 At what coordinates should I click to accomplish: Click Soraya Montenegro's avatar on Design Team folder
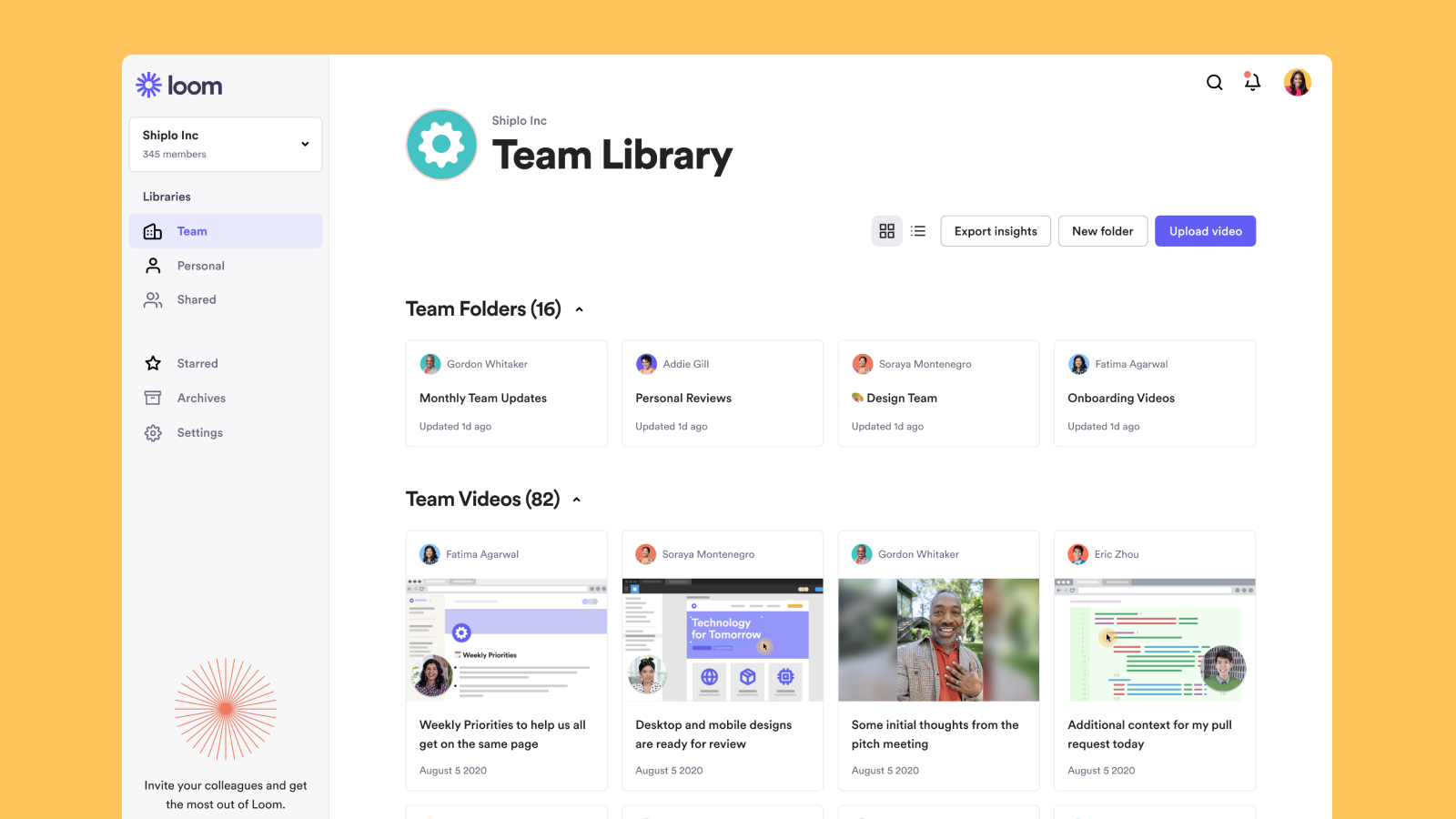point(863,364)
